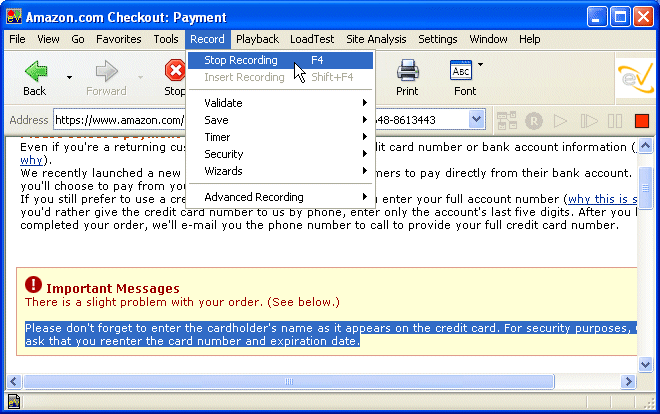
Task: Click the 'Address' label beside the URL field
Action: click(x=29, y=120)
